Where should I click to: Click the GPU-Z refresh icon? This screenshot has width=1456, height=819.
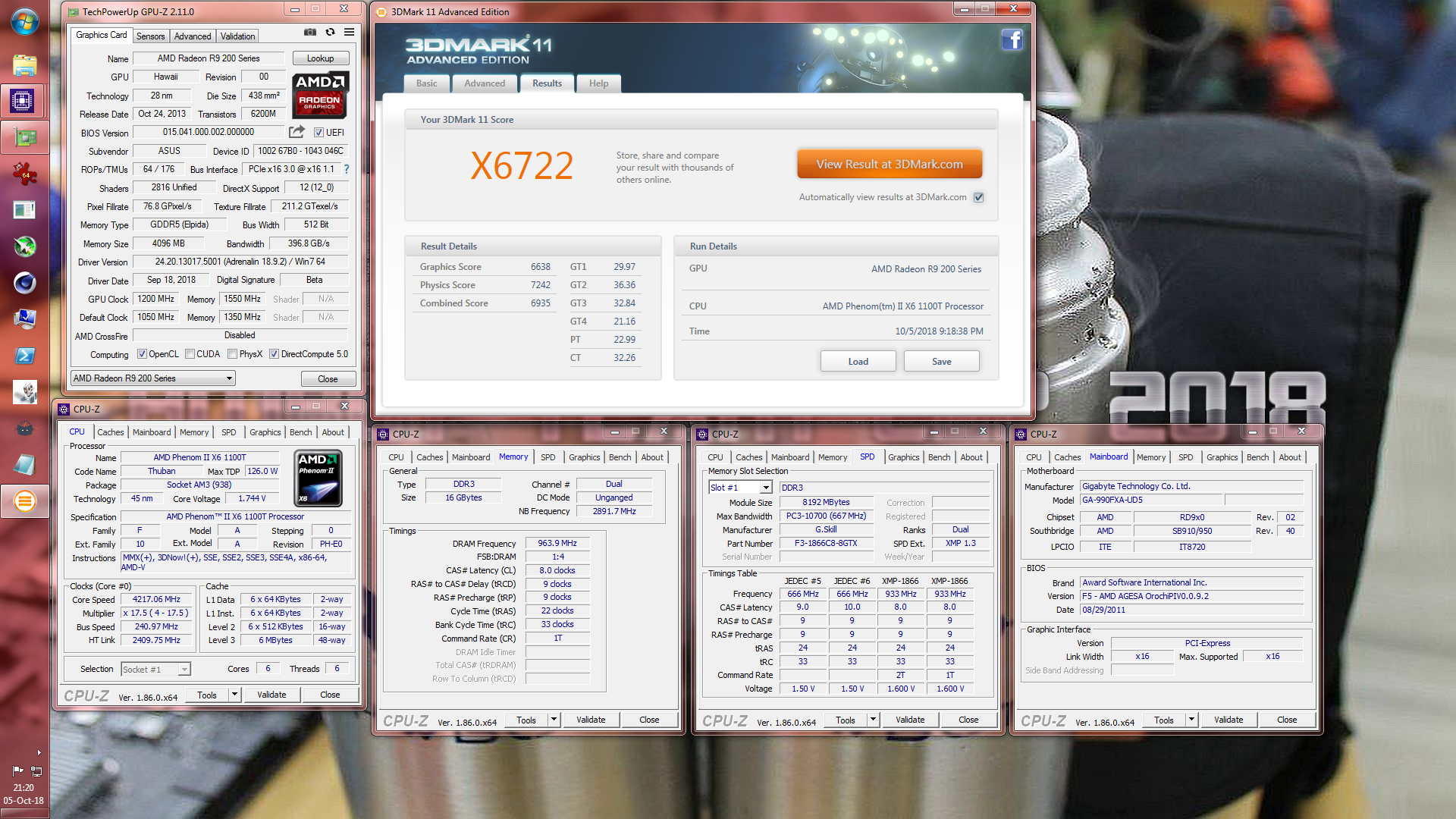click(x=330, y=32)
